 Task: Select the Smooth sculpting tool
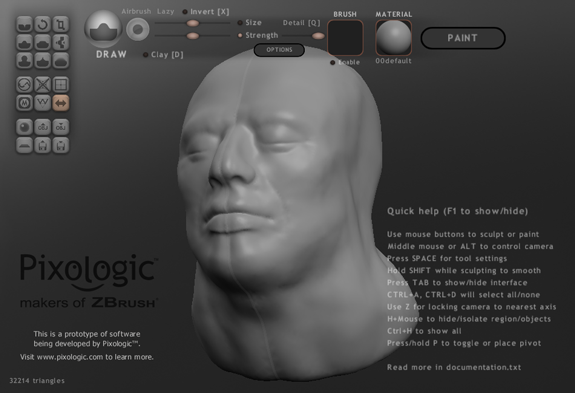[x=61, y=60]
